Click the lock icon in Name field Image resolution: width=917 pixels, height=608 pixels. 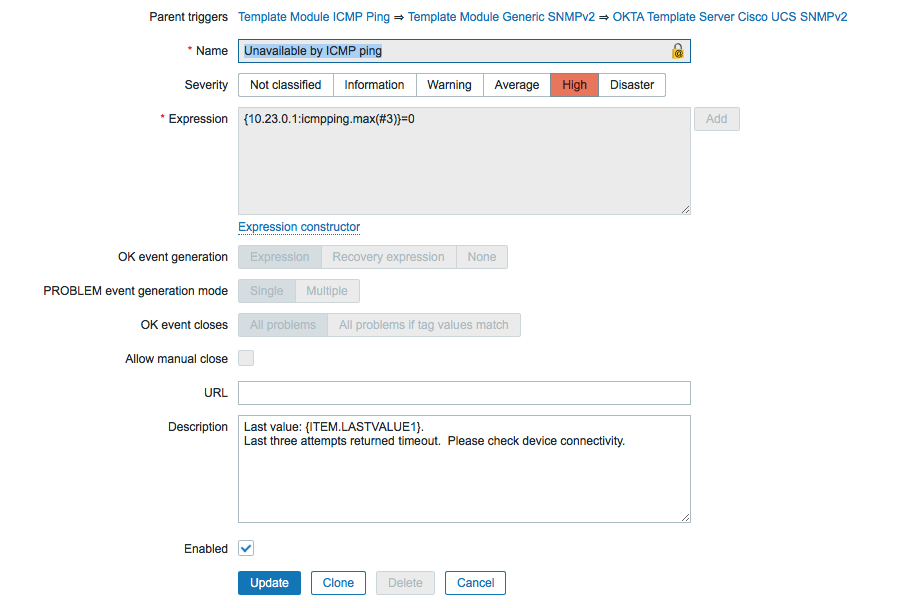(x=677, y=51)
